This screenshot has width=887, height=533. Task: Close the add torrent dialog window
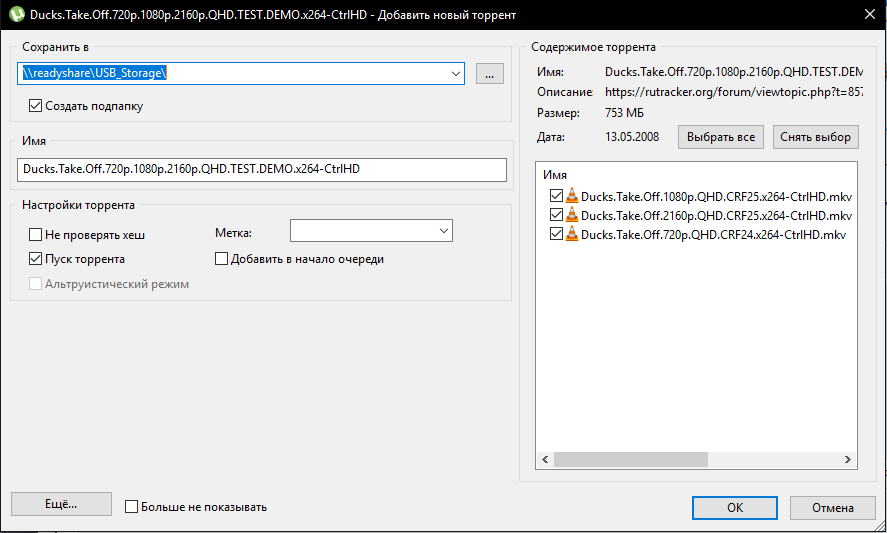866,15
